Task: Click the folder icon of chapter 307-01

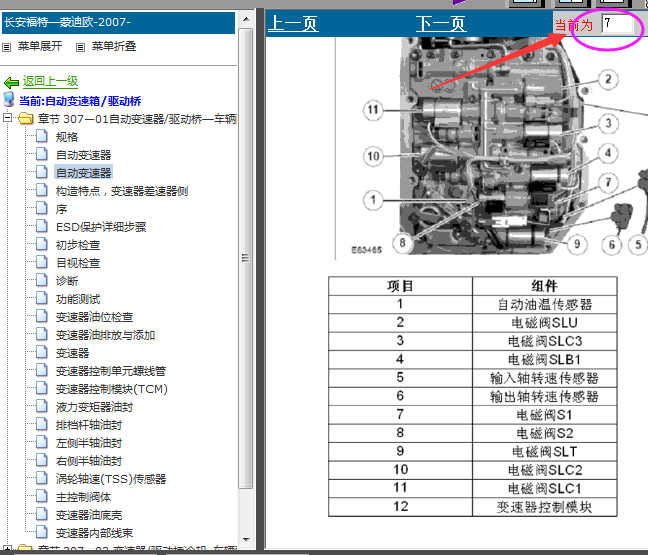Action: click(26, 119)
